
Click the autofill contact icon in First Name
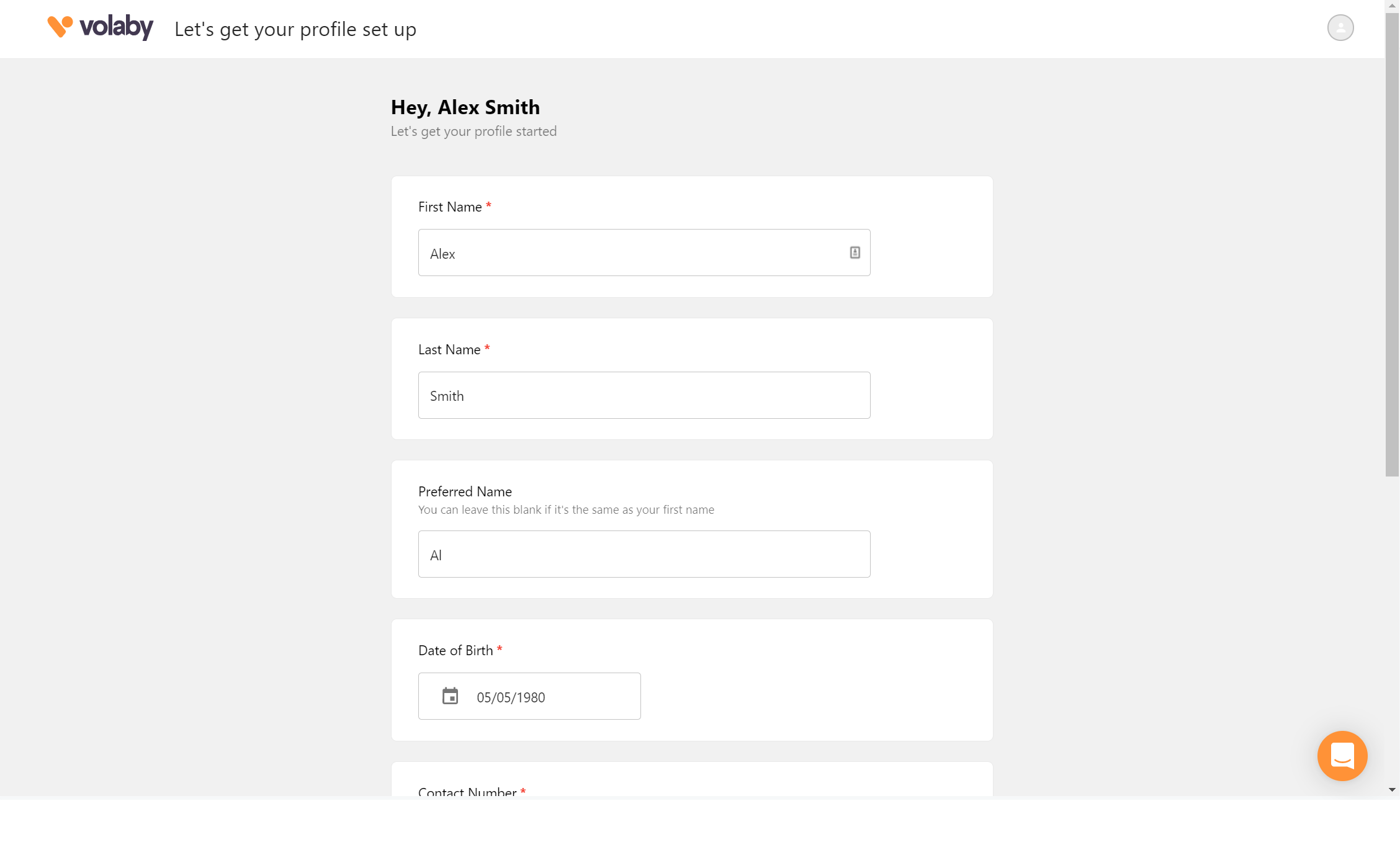(855, 253)
